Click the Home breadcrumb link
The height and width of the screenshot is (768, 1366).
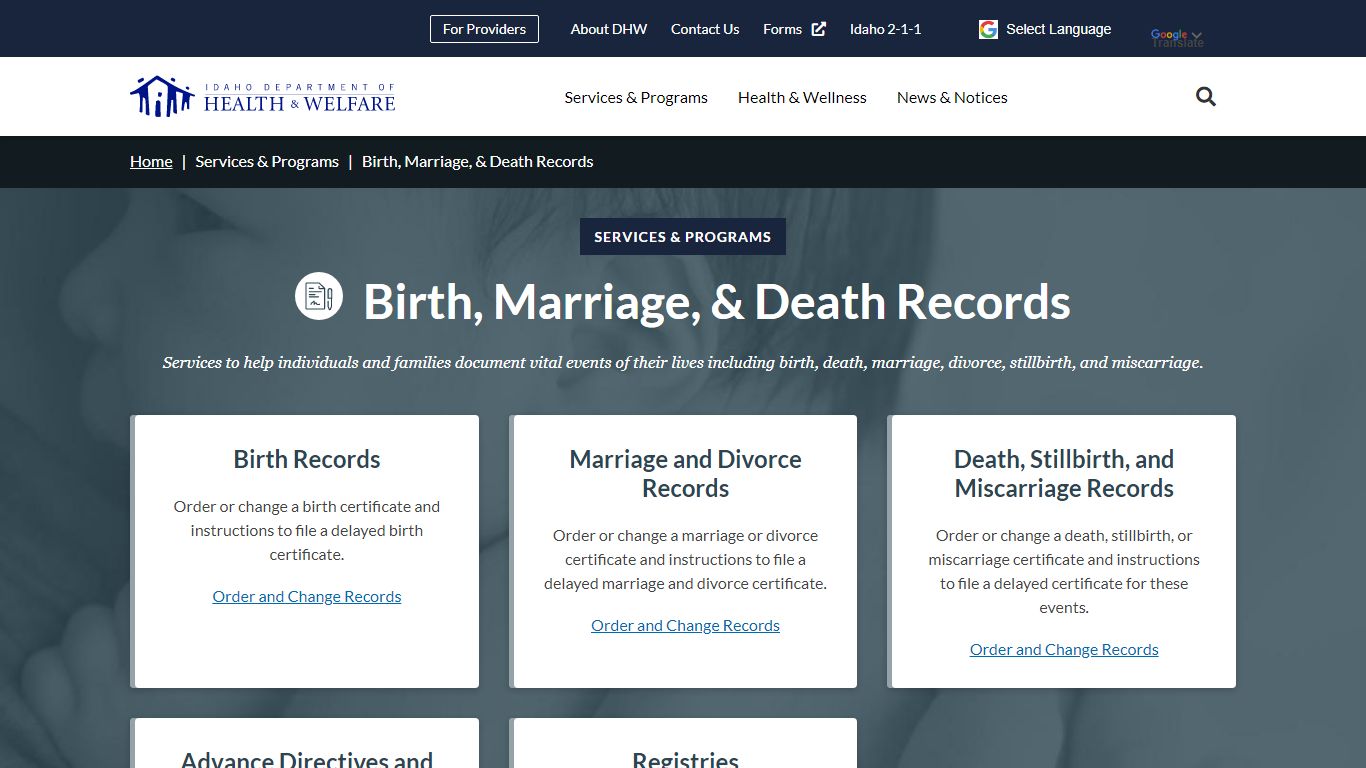click(151, 161)
